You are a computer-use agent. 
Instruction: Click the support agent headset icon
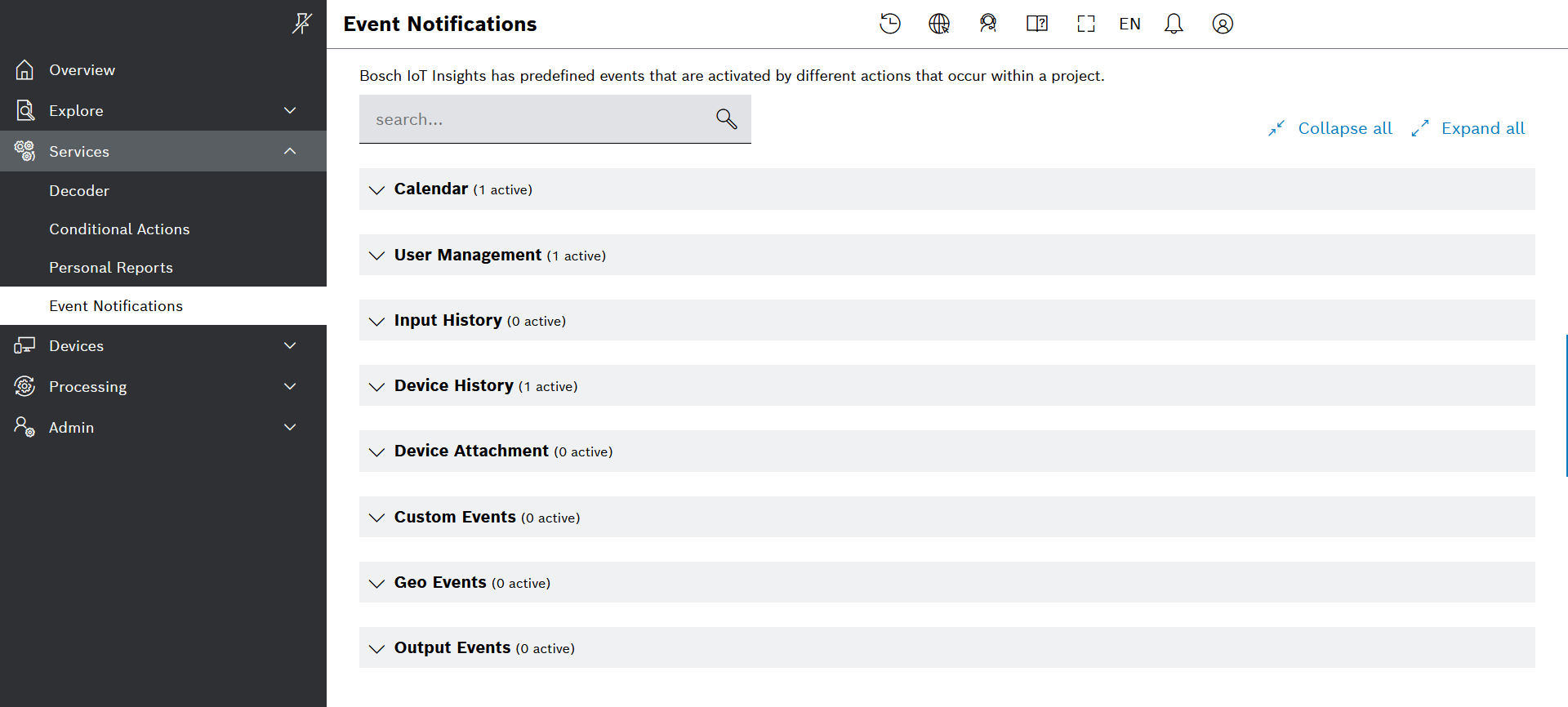[x=988, y=24]
